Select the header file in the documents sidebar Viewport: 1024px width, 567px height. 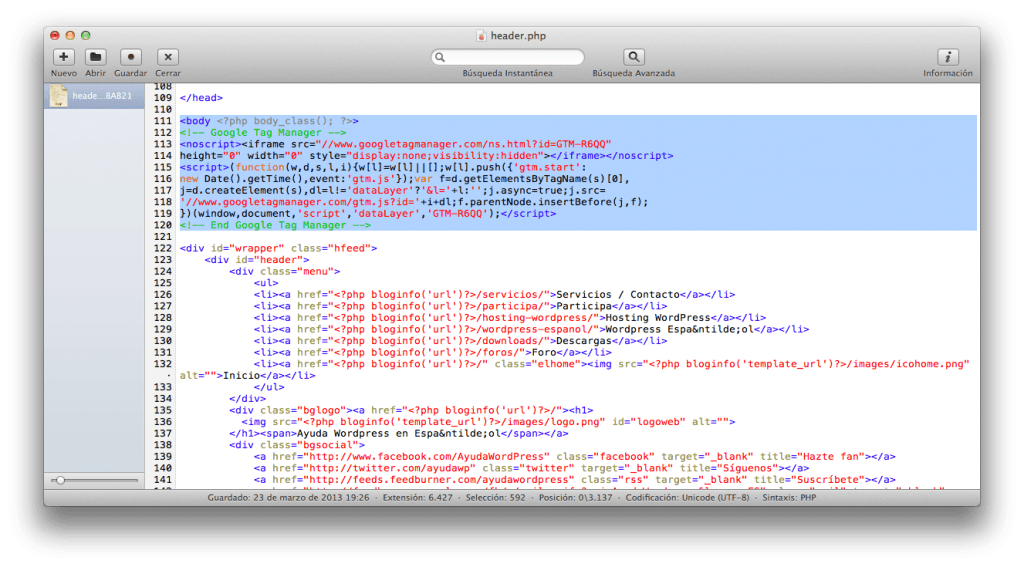(96, 96)
